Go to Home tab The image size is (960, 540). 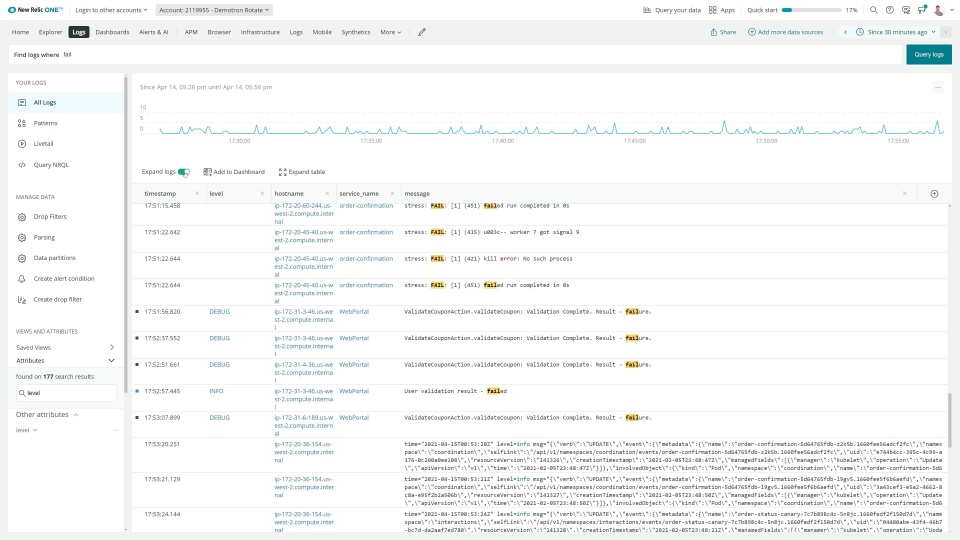[x=20, y=32]
